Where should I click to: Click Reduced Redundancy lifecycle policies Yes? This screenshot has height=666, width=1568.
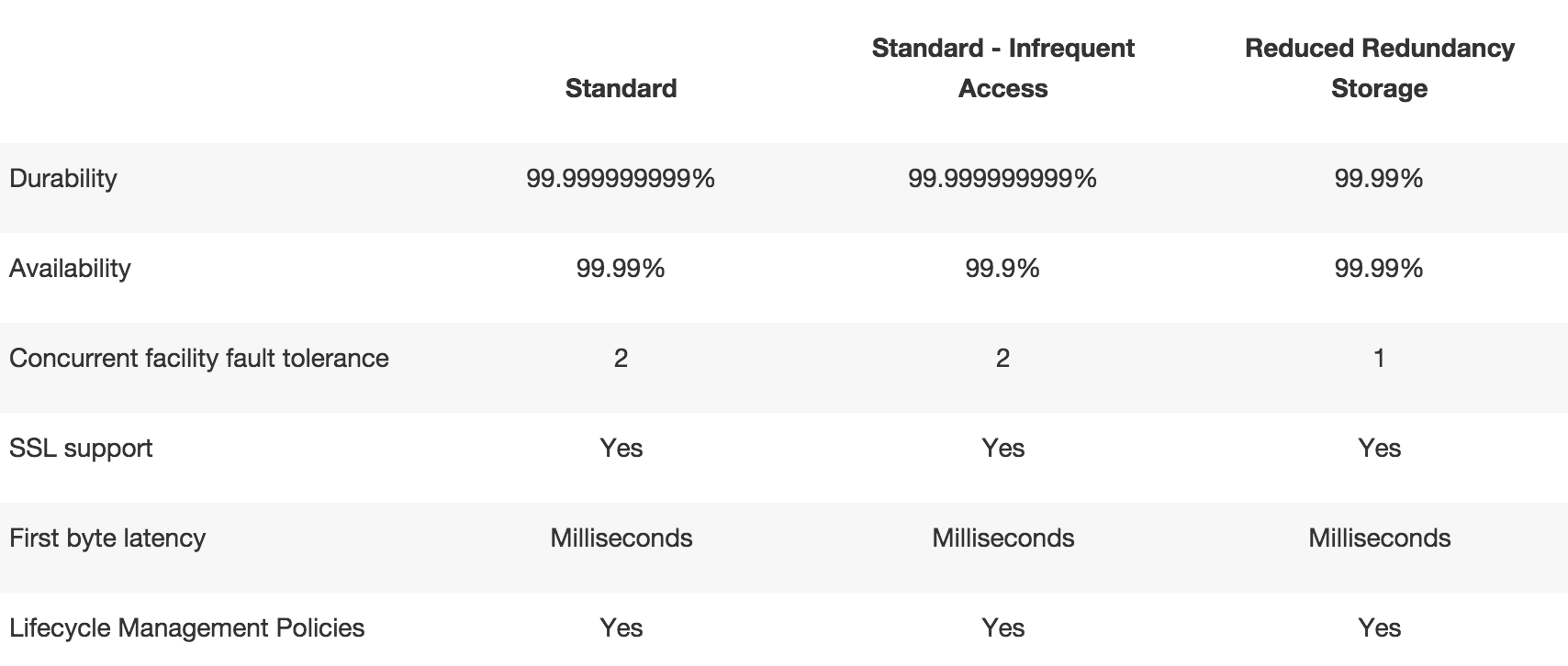pos(1379,627)
